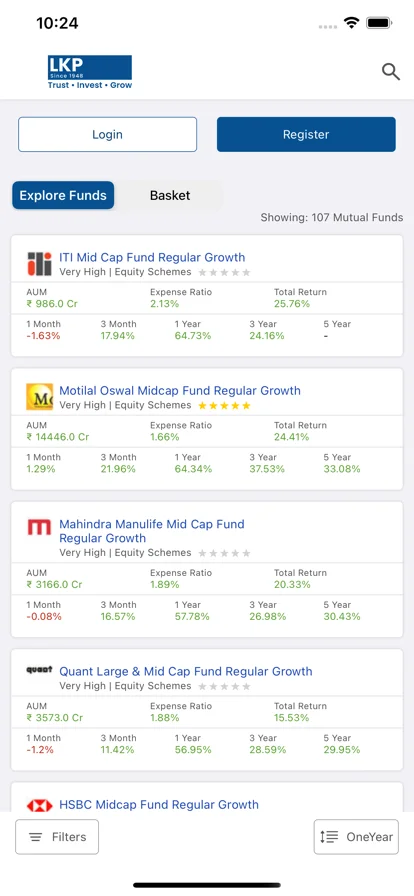Click the ITI Mid Cap star rating
This screenshot has width=414, height=896.
coord(224,273)
